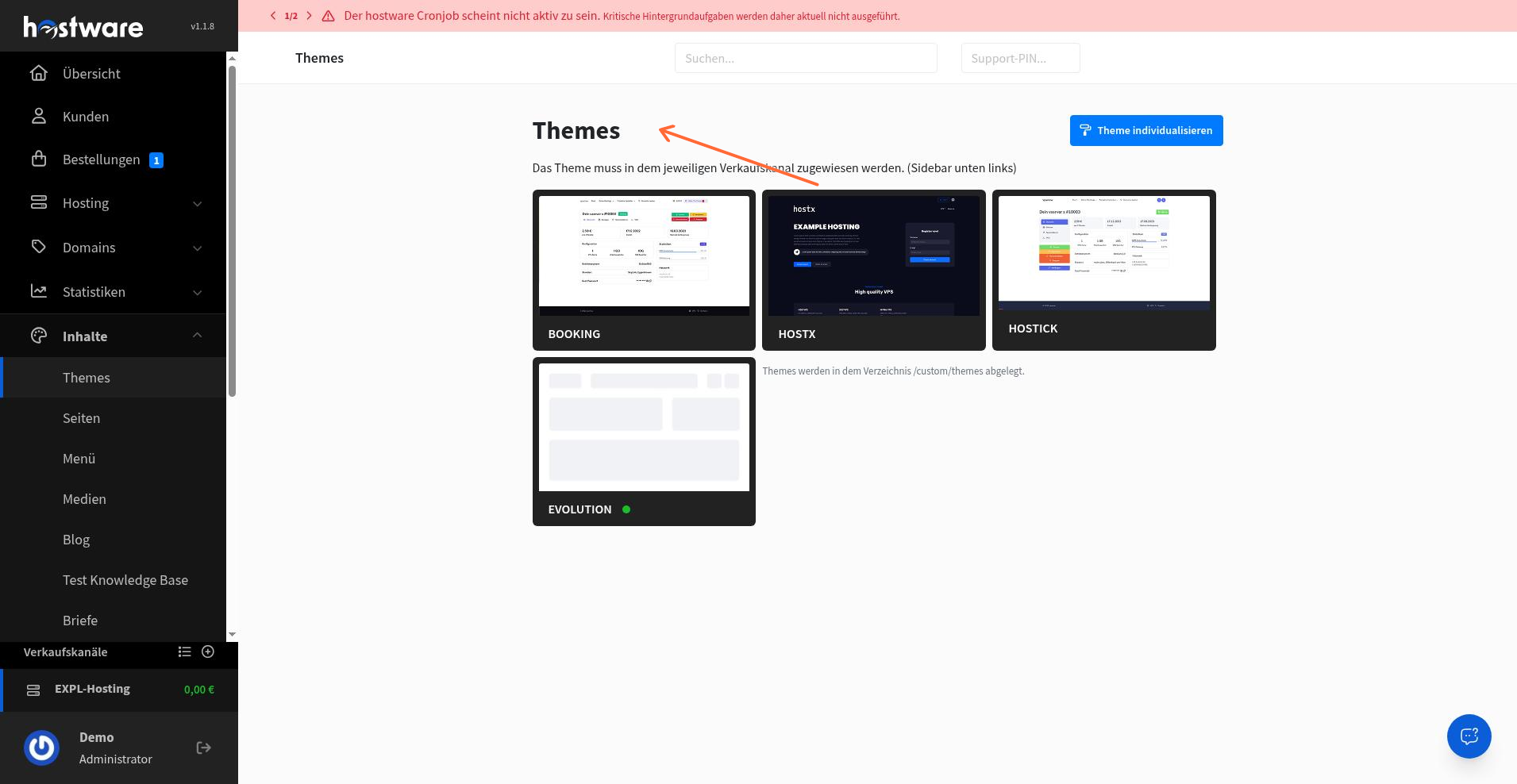Click the hostware logo
The image size is (1517, 784).
click(83, 27)
